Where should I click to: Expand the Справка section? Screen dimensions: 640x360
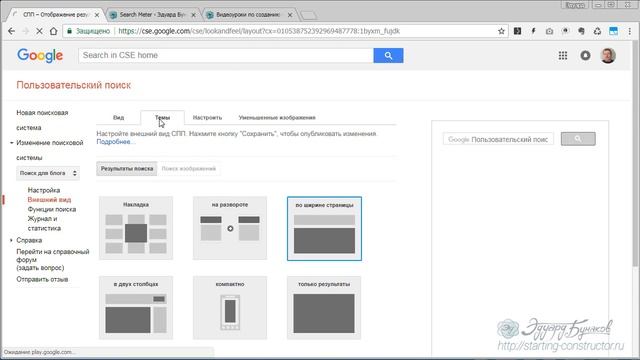(x=11, y=240)
